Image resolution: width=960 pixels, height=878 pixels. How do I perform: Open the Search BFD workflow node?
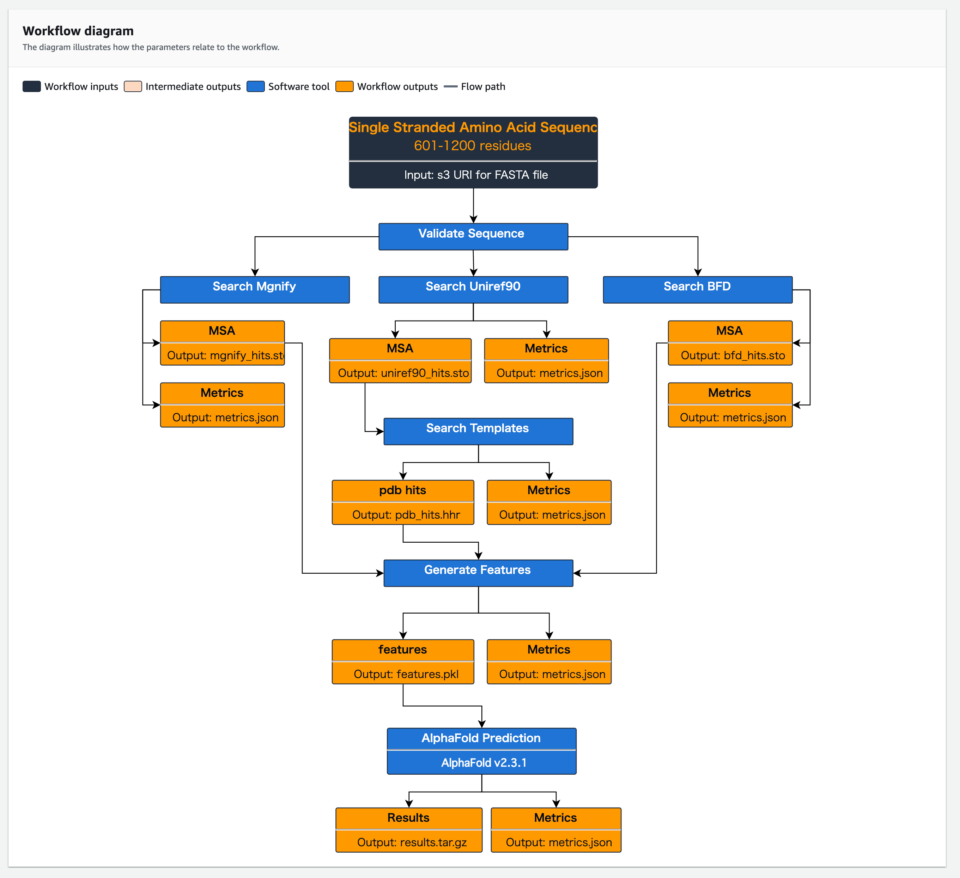point(697,289)
